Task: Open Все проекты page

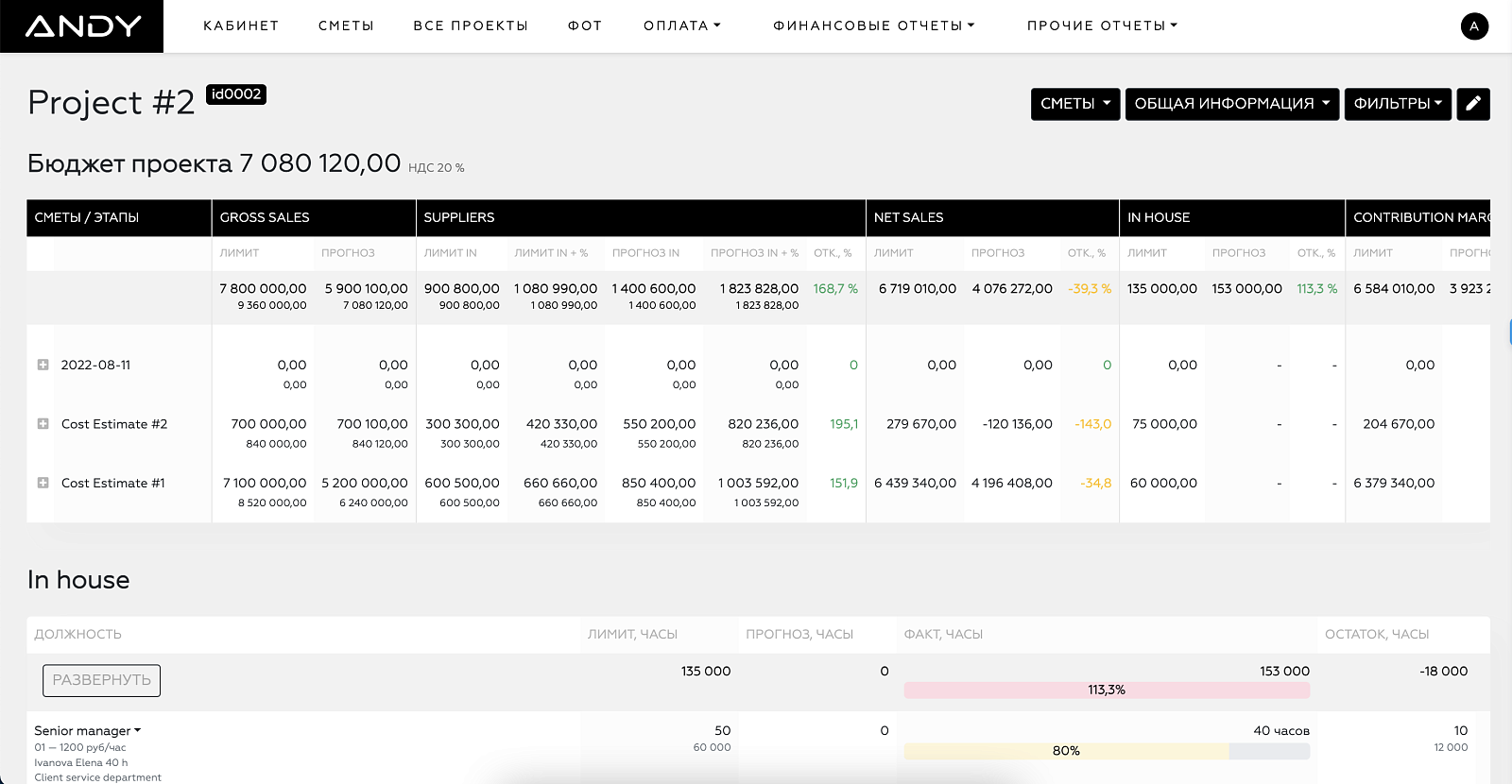Action: point(471,26)
